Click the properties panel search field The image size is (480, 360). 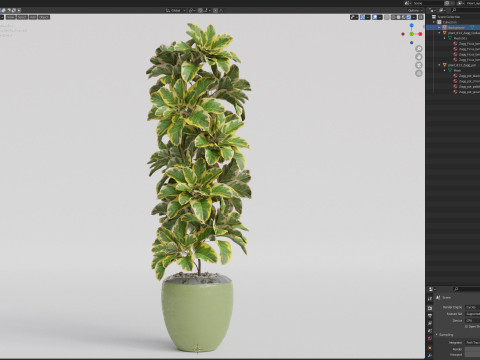(x=467, y=289)
